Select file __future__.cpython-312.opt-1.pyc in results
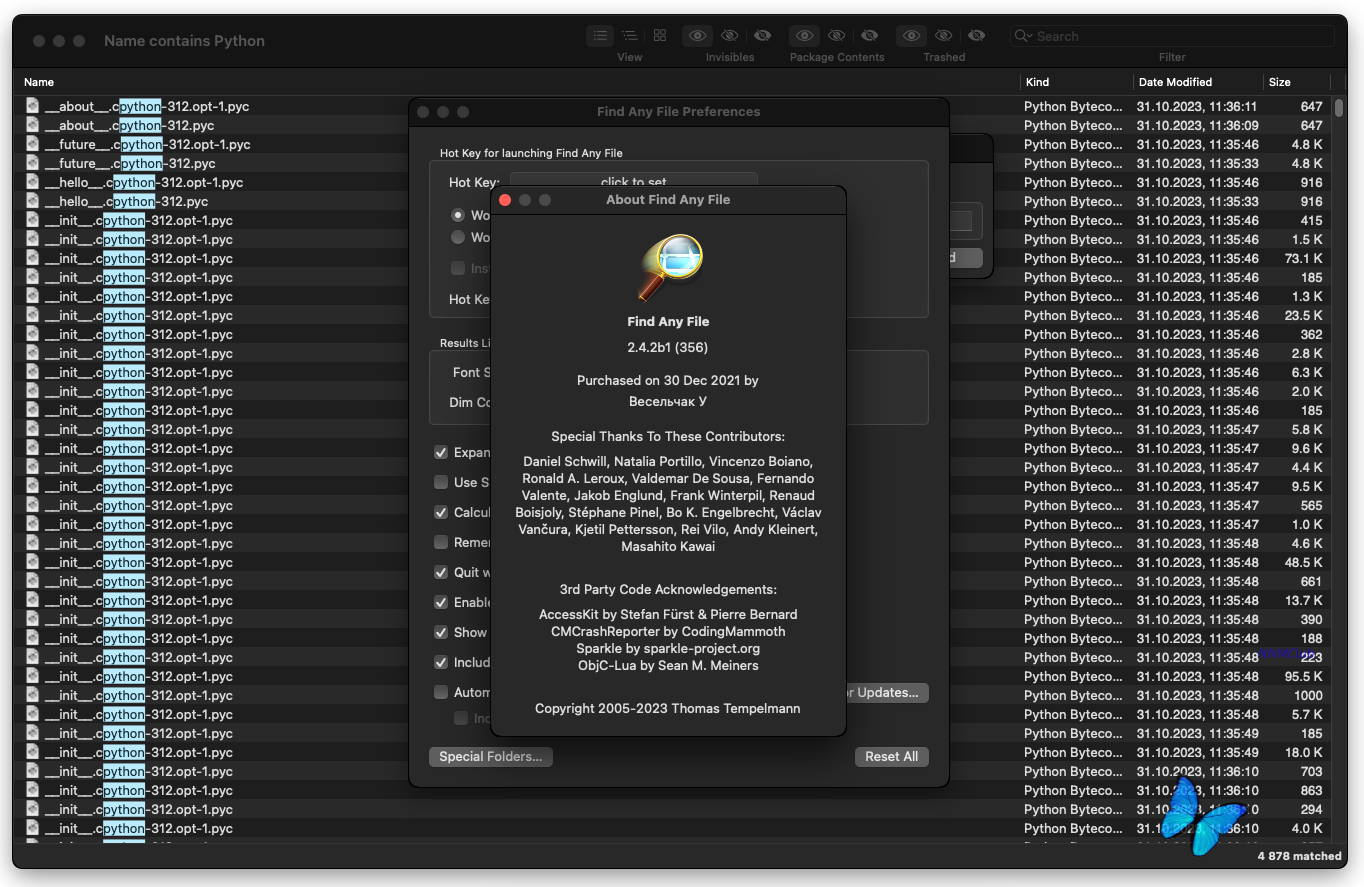 147,144
